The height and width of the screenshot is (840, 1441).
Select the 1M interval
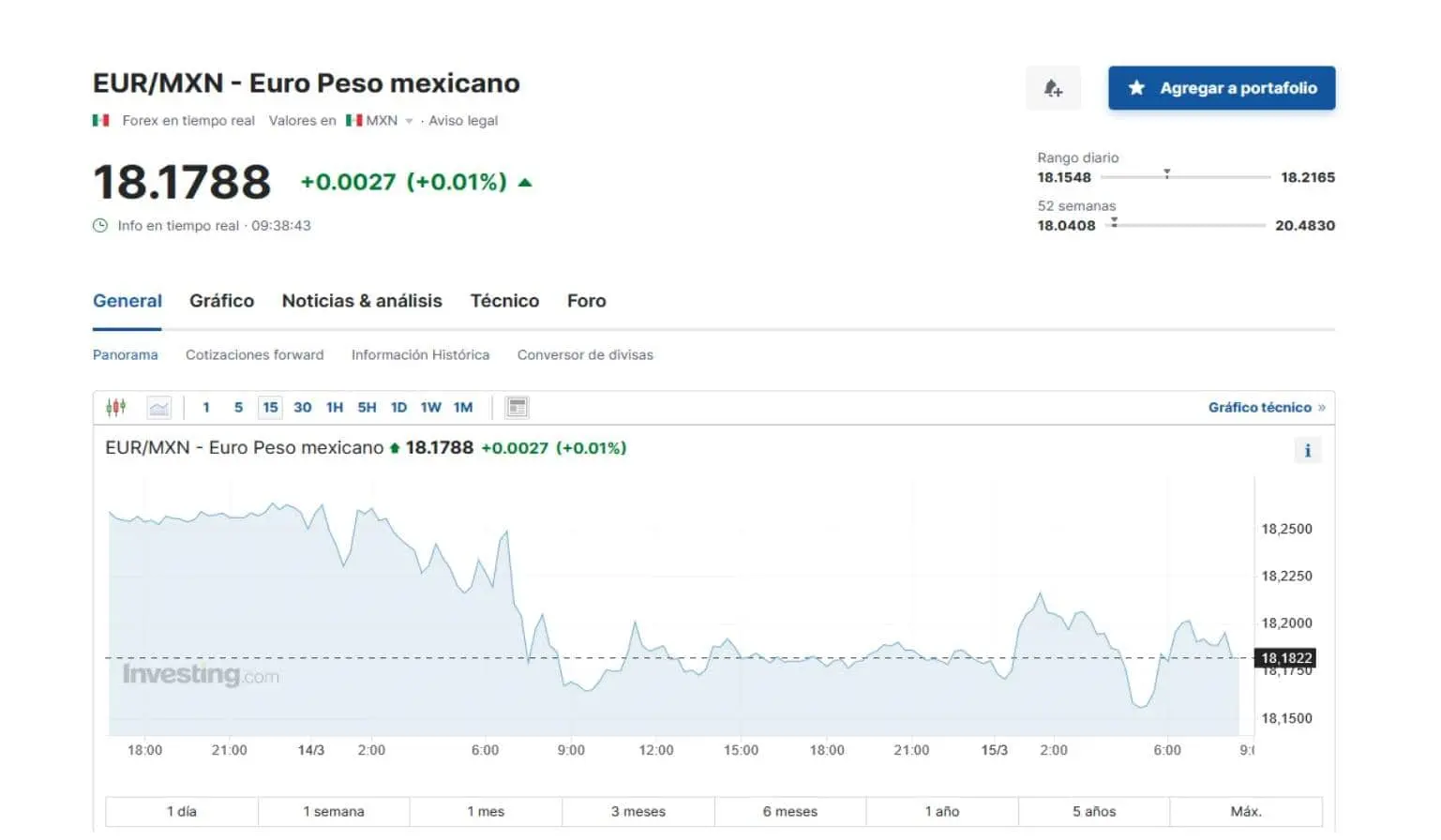tap(463, 407)
